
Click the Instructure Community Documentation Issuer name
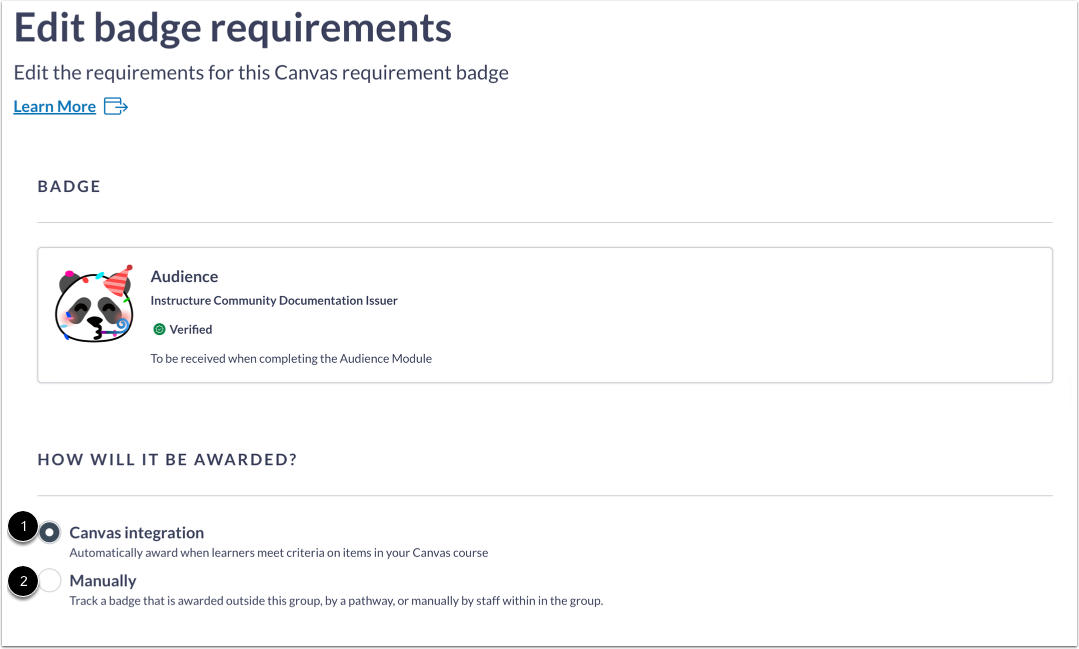pos(272,300)
